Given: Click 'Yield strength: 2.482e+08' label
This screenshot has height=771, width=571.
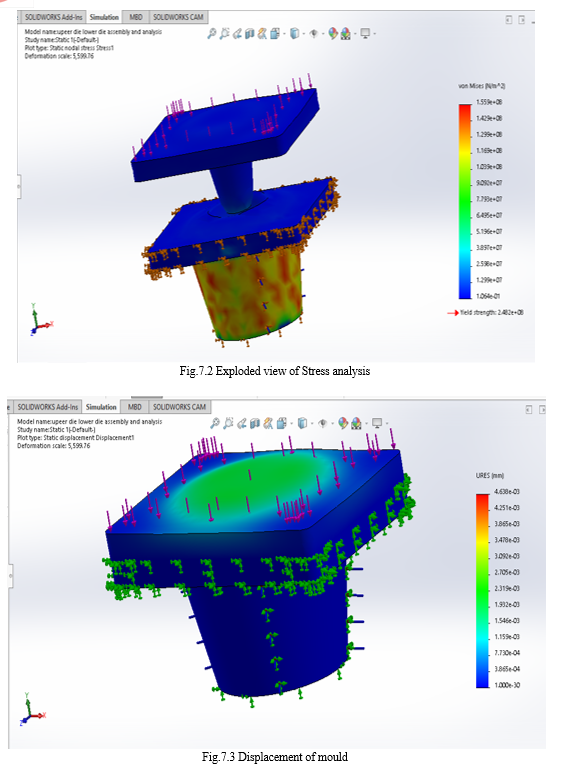Looking at the screenshot, I should pos(491,313).
